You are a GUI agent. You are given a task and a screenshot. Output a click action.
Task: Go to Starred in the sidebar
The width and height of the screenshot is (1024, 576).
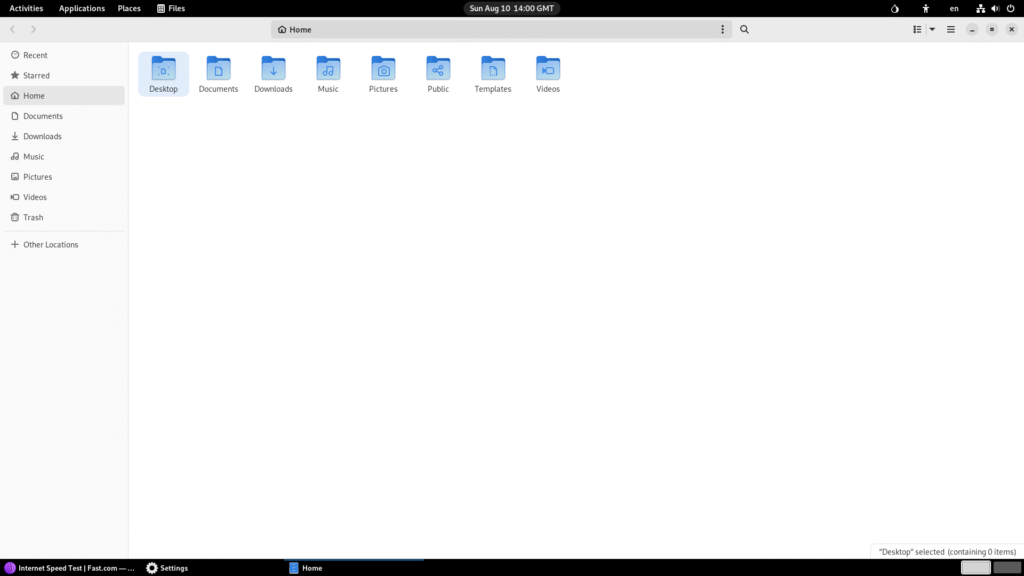click(x=36, y=76)
